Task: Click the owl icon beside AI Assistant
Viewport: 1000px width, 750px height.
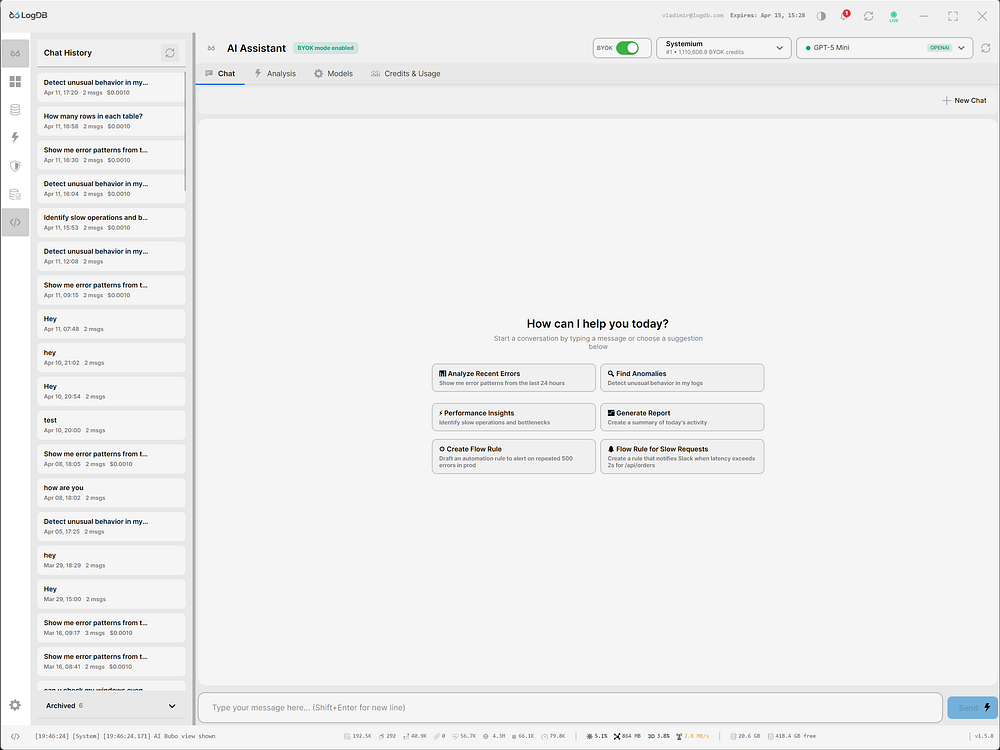Action: coord(211,48)
